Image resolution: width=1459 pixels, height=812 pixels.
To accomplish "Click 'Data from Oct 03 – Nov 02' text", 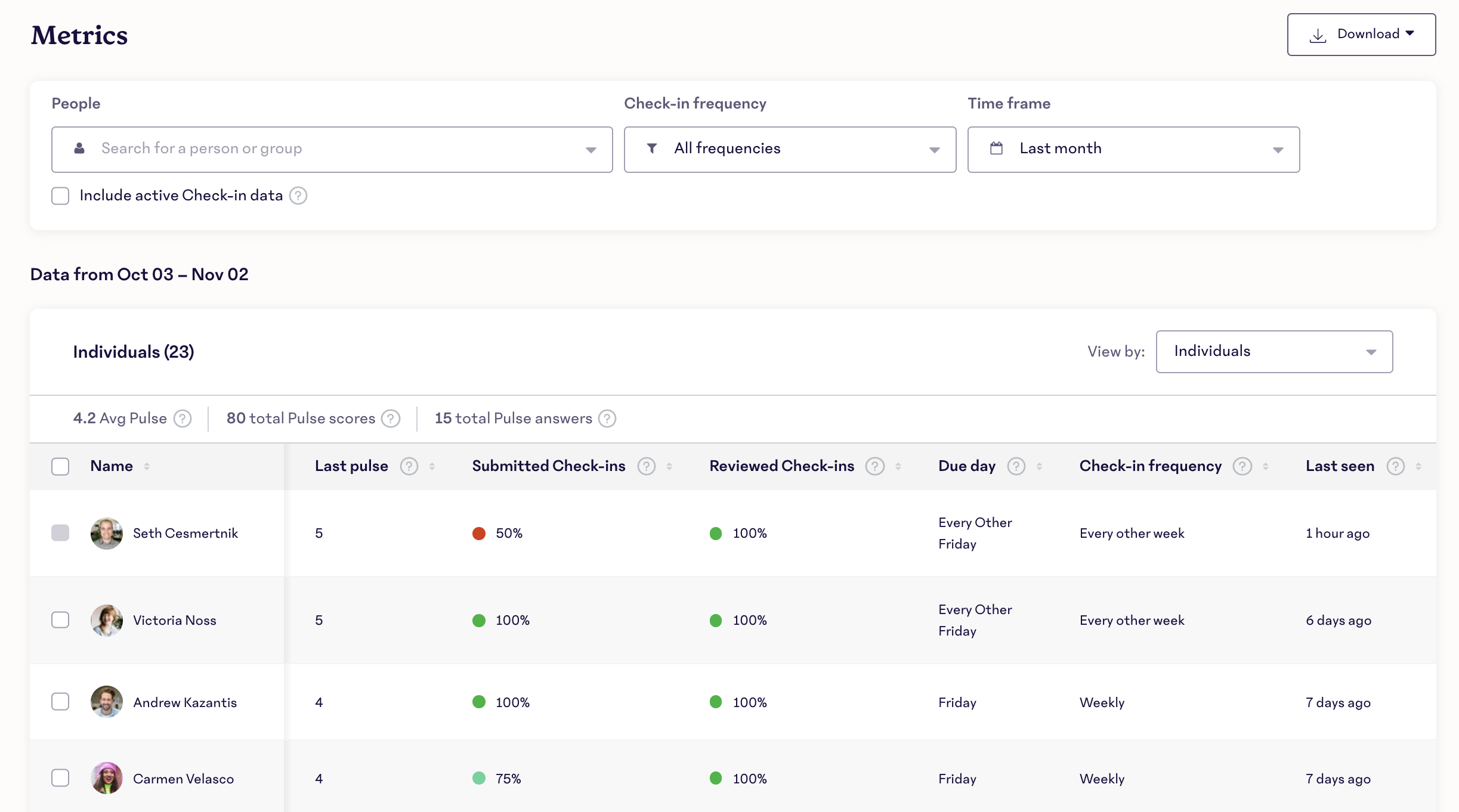I will point(140,274).
